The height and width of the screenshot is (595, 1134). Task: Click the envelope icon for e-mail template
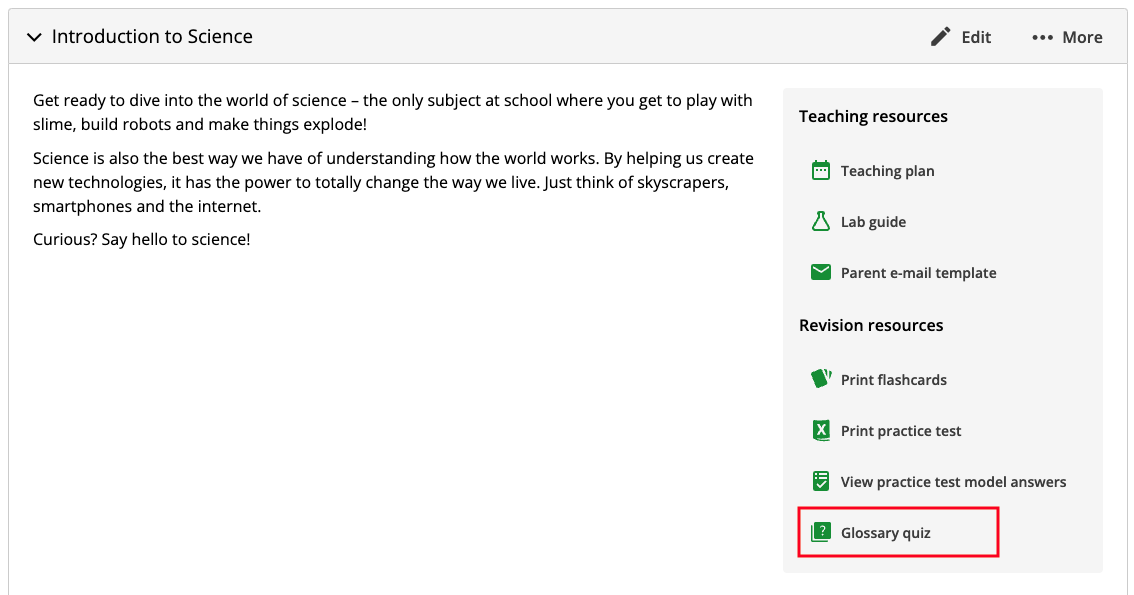(821, 272)
